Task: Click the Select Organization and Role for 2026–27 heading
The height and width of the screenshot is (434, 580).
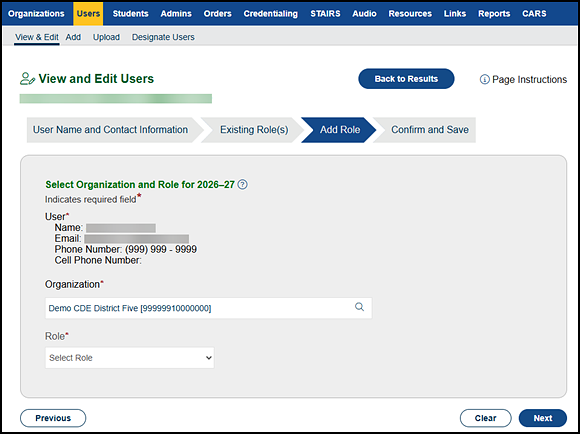Action: (140, 184)
